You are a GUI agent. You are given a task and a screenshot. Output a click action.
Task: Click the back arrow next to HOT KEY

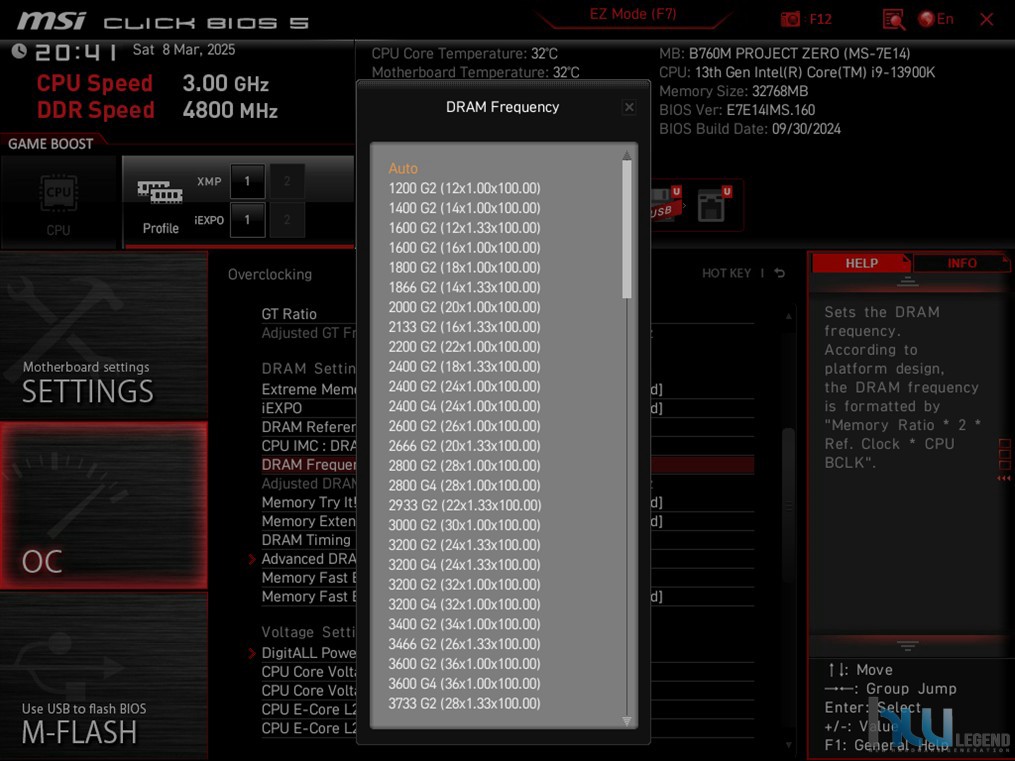[780, 273]
